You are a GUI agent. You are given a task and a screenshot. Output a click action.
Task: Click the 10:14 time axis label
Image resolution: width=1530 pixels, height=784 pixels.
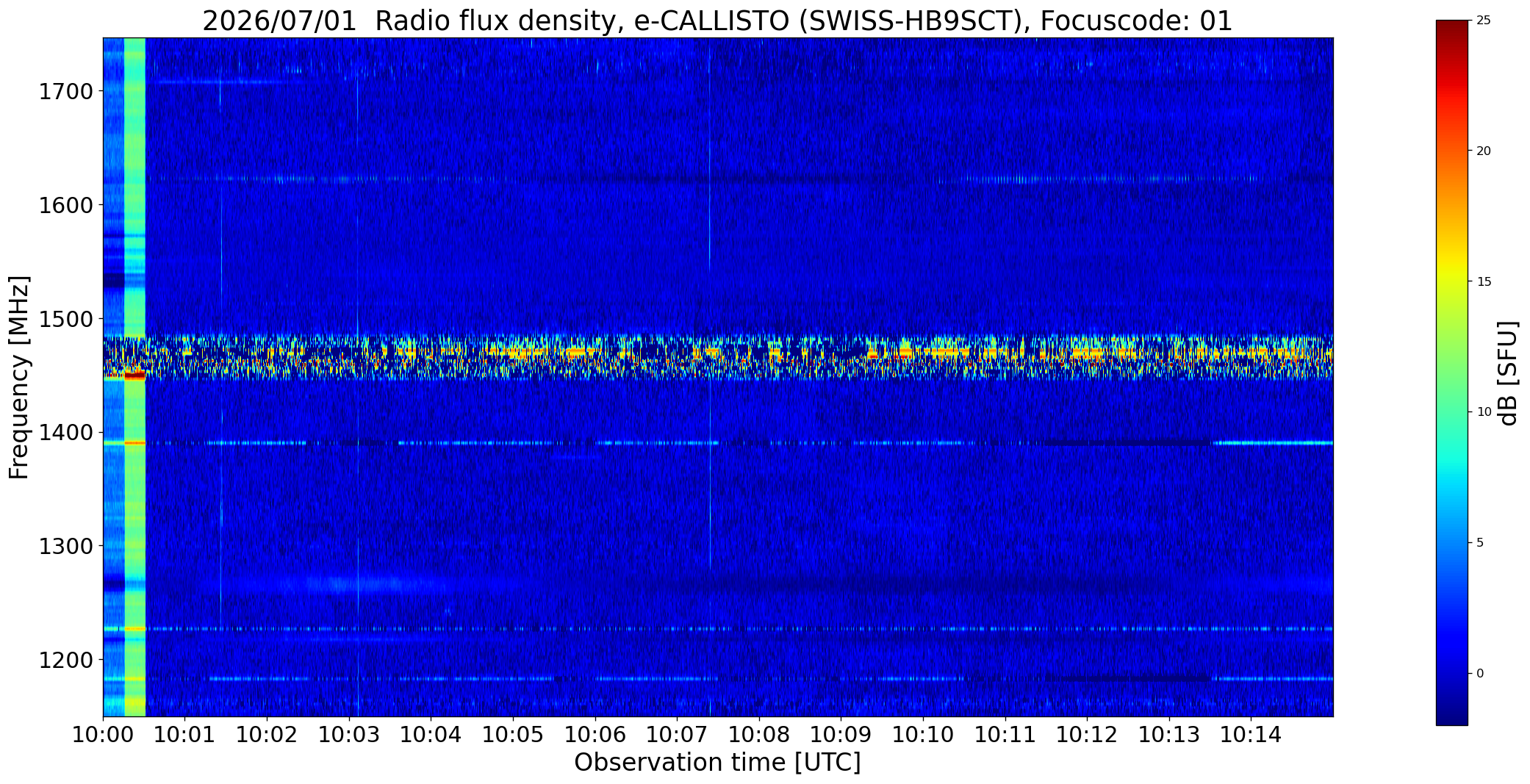[x=1251, y=734]
